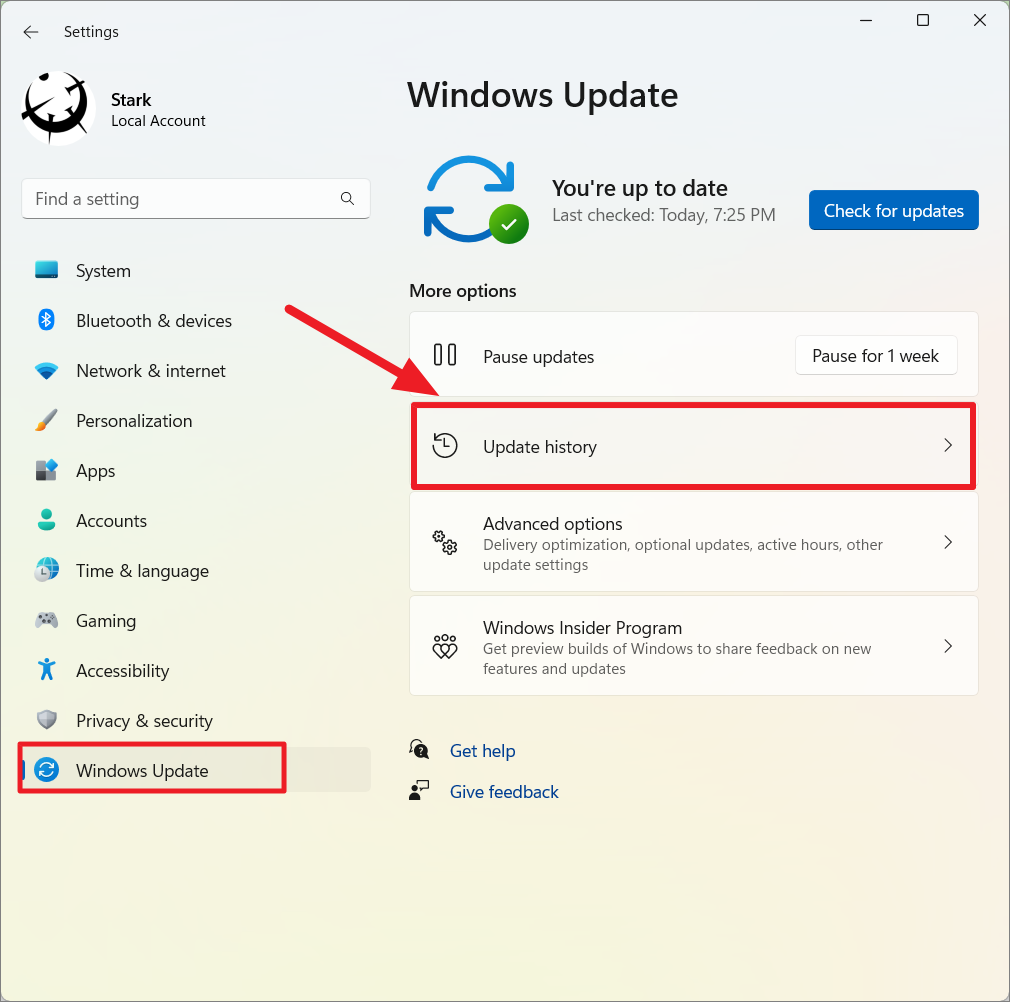1010x1002 pixels.
Task: Click the Give feedback person icon
Action: pos(419,790)
